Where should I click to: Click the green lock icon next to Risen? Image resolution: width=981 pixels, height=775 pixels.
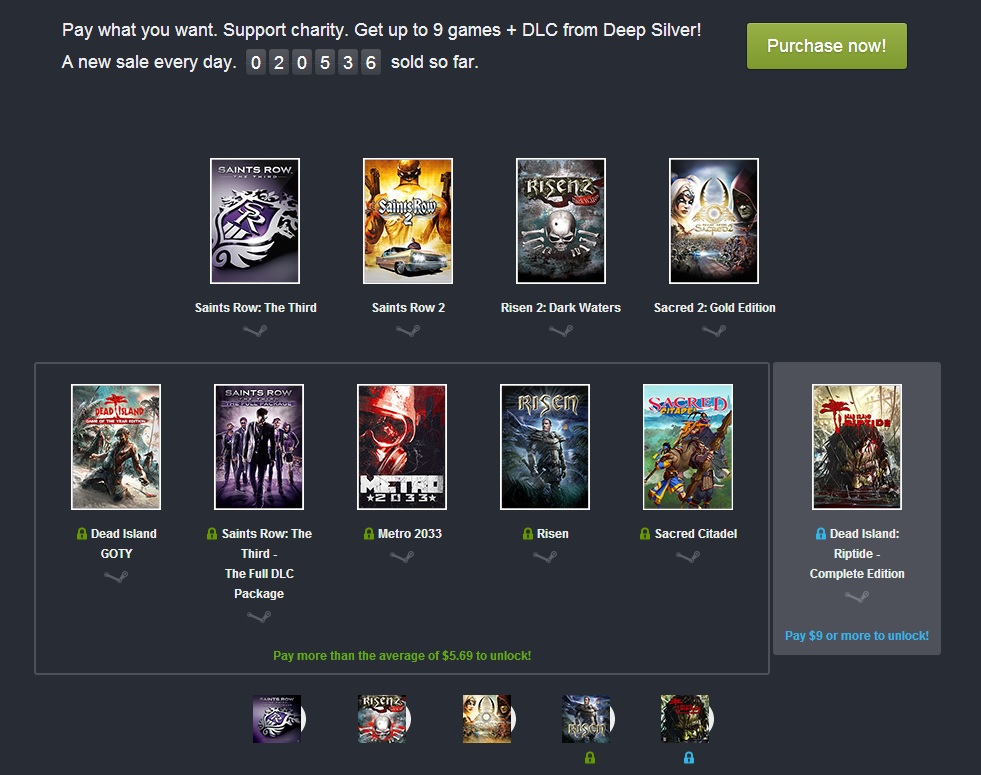coord(528,534)
